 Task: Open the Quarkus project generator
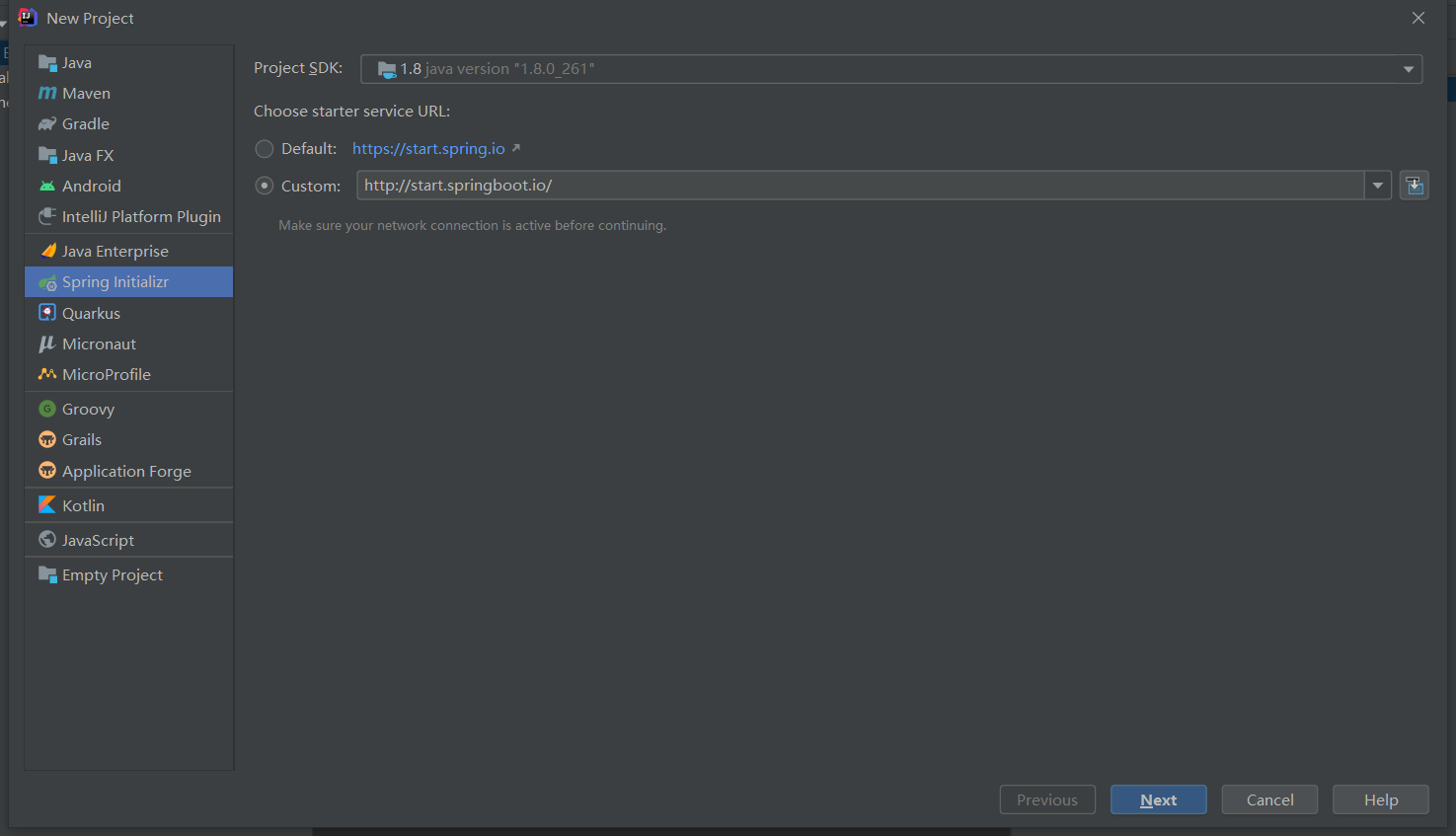(x=89, y=312)
